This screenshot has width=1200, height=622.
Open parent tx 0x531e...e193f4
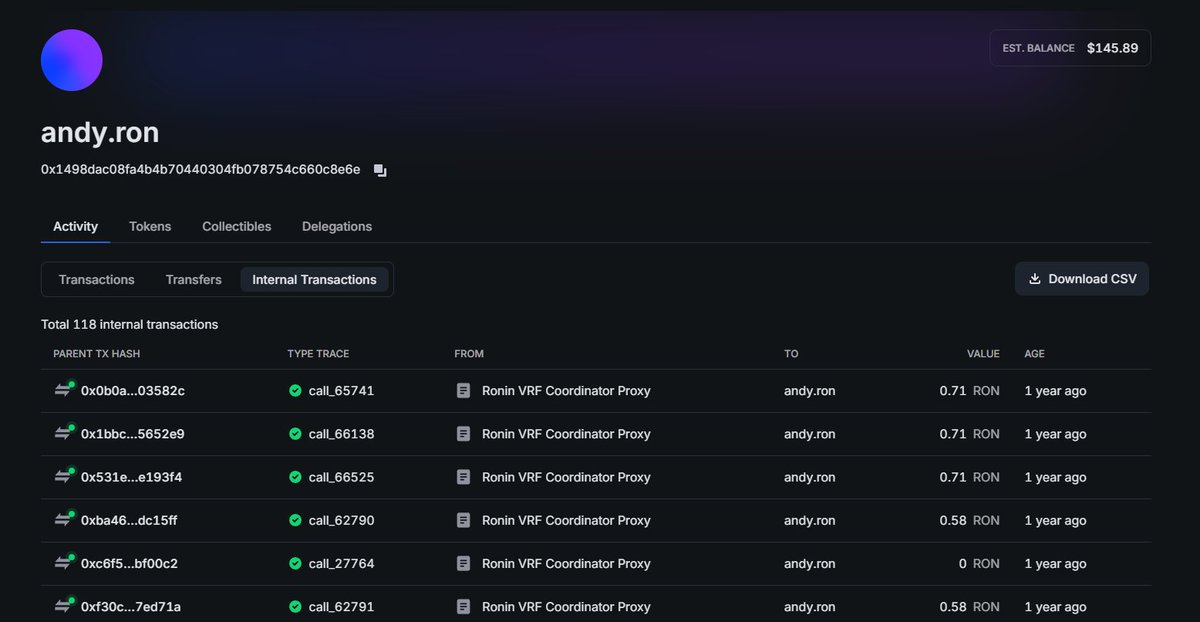(x=131, y=477)
